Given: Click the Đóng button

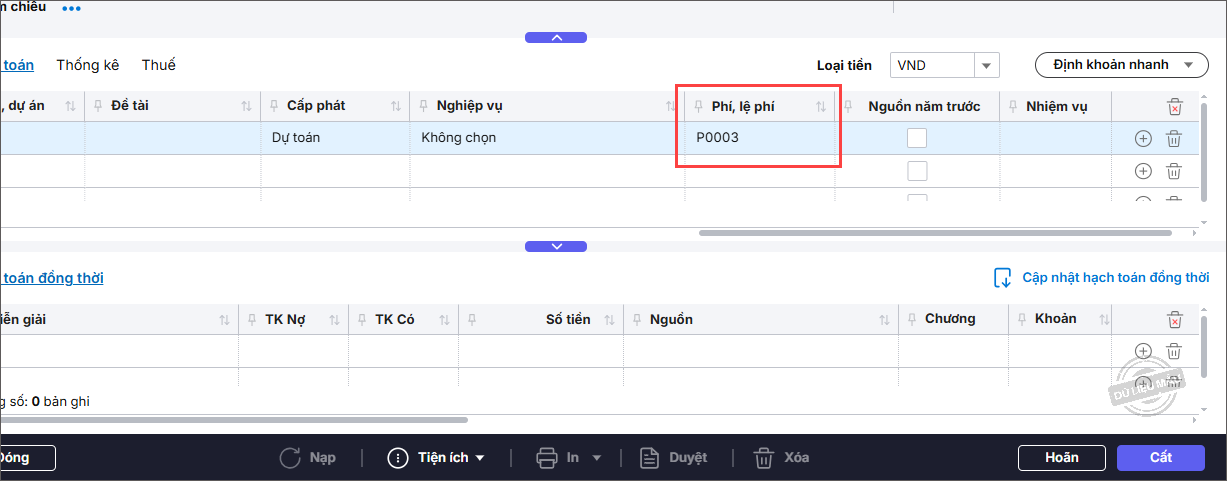Looking at the screenshot, I should [x=27, y=457].
